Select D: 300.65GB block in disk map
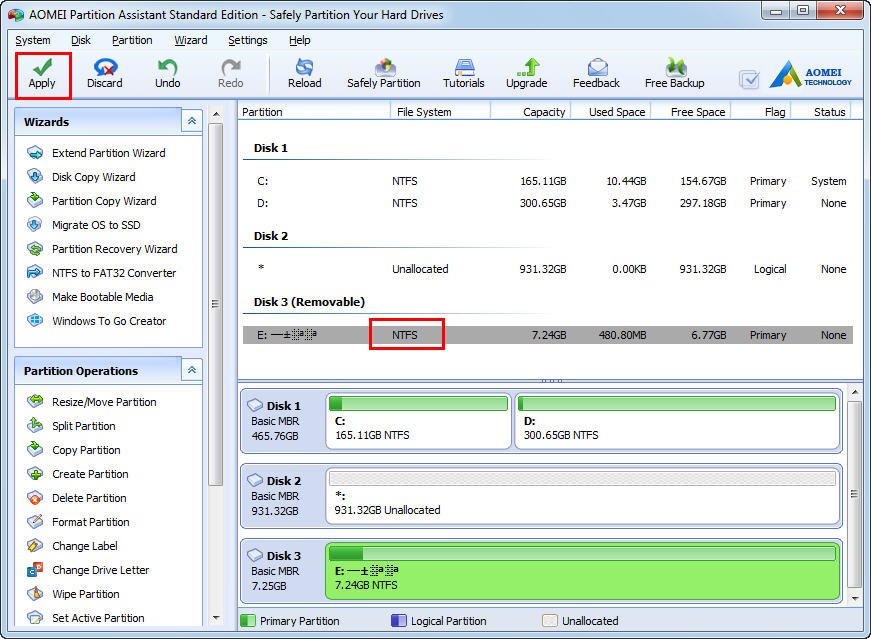Screen dimensions: 871x639 [x=677, y=420]
